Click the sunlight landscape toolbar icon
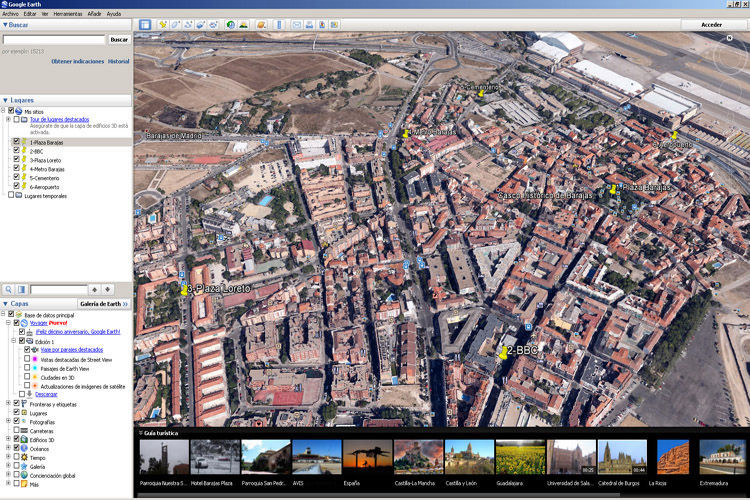750x500 pixels. (x=243, y=24)
